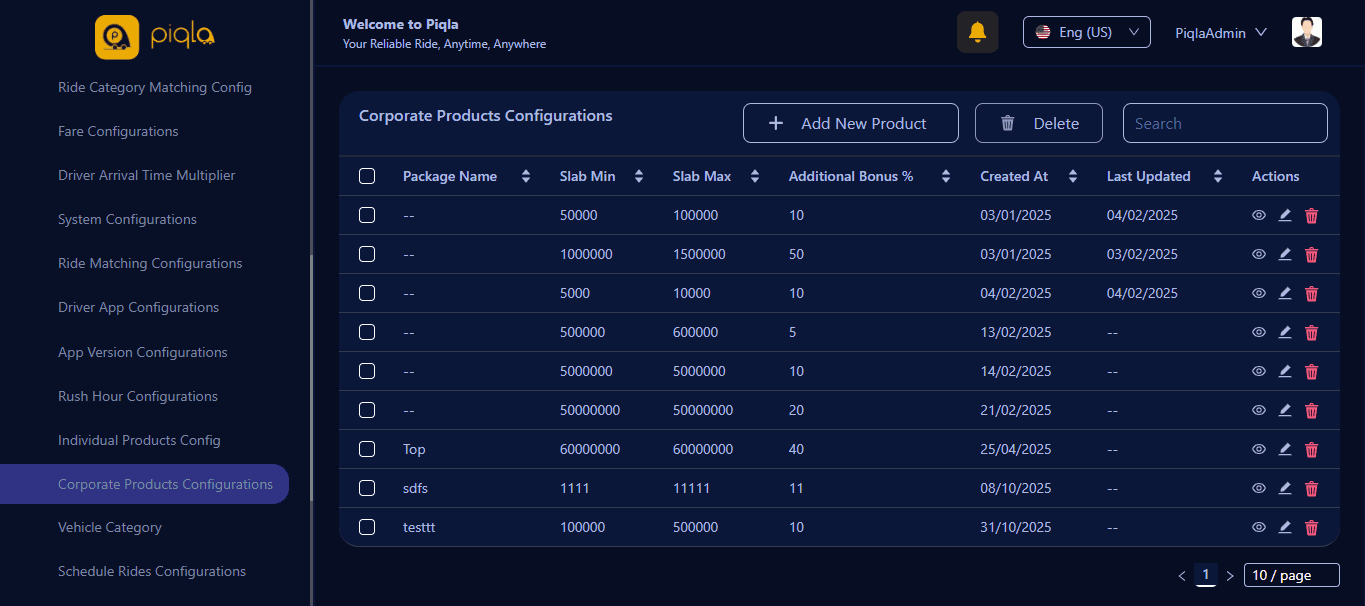Open Schedule Rides Configurations

tap(152, 571)
